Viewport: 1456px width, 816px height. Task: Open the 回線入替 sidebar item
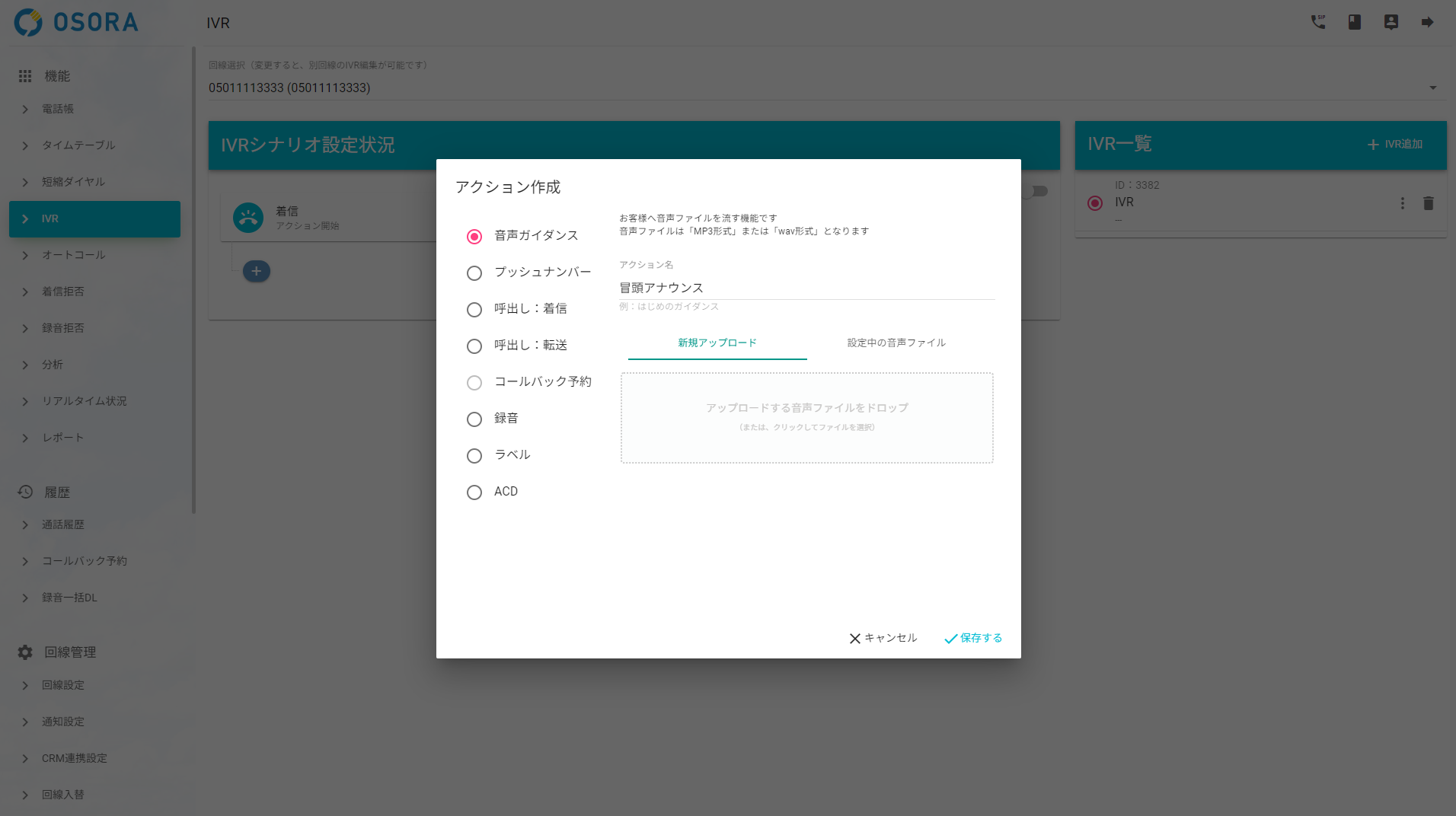tap(94, 795)
